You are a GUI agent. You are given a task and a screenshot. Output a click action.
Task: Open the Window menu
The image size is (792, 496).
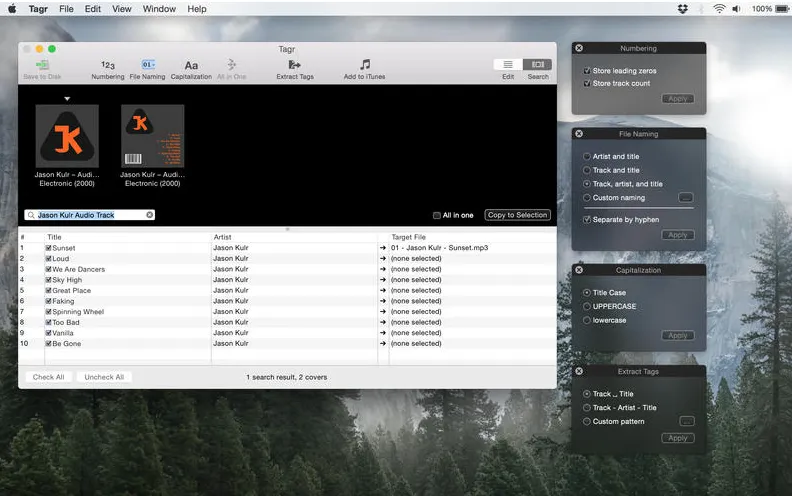pyautogui.click(x=159, y=9)
